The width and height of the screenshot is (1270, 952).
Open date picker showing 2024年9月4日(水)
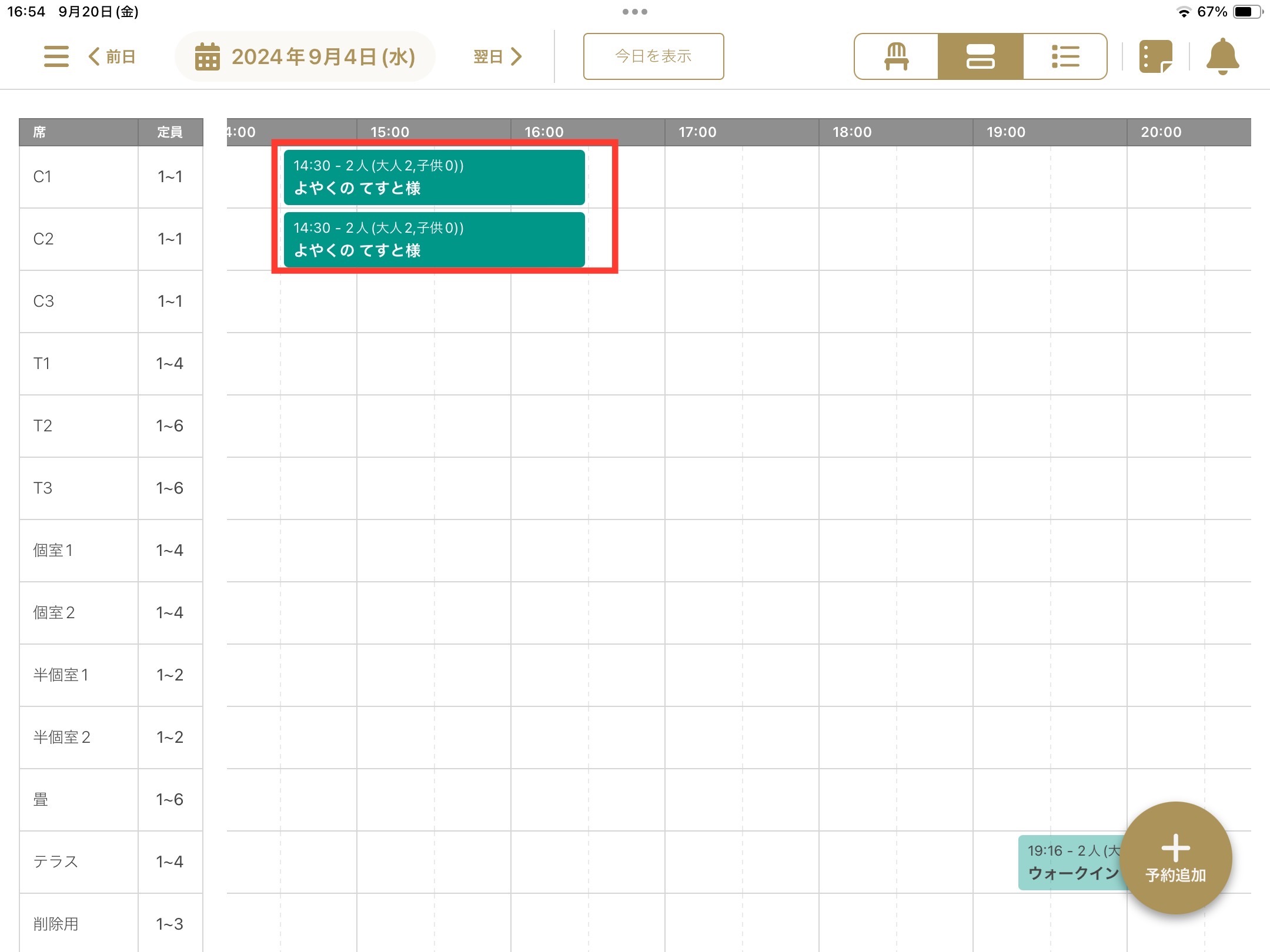pyautogui.click(x=305, y=56)
